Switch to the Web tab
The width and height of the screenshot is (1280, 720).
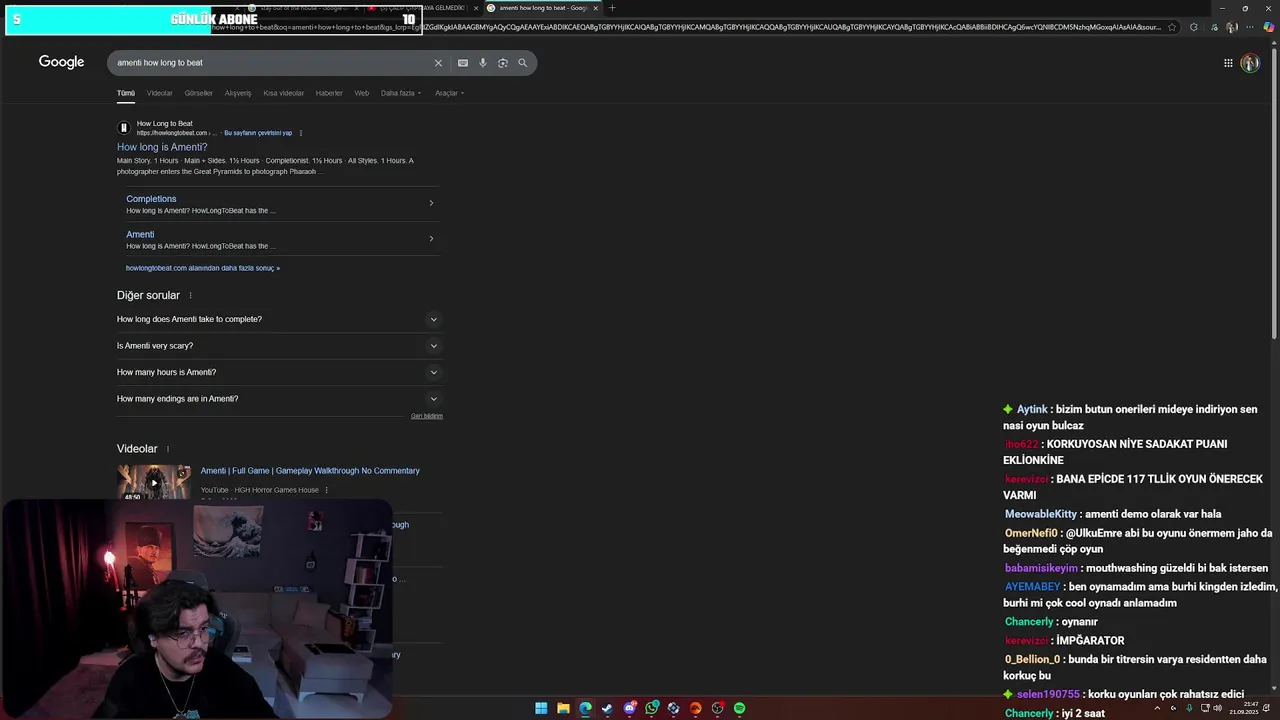(362, 93)
